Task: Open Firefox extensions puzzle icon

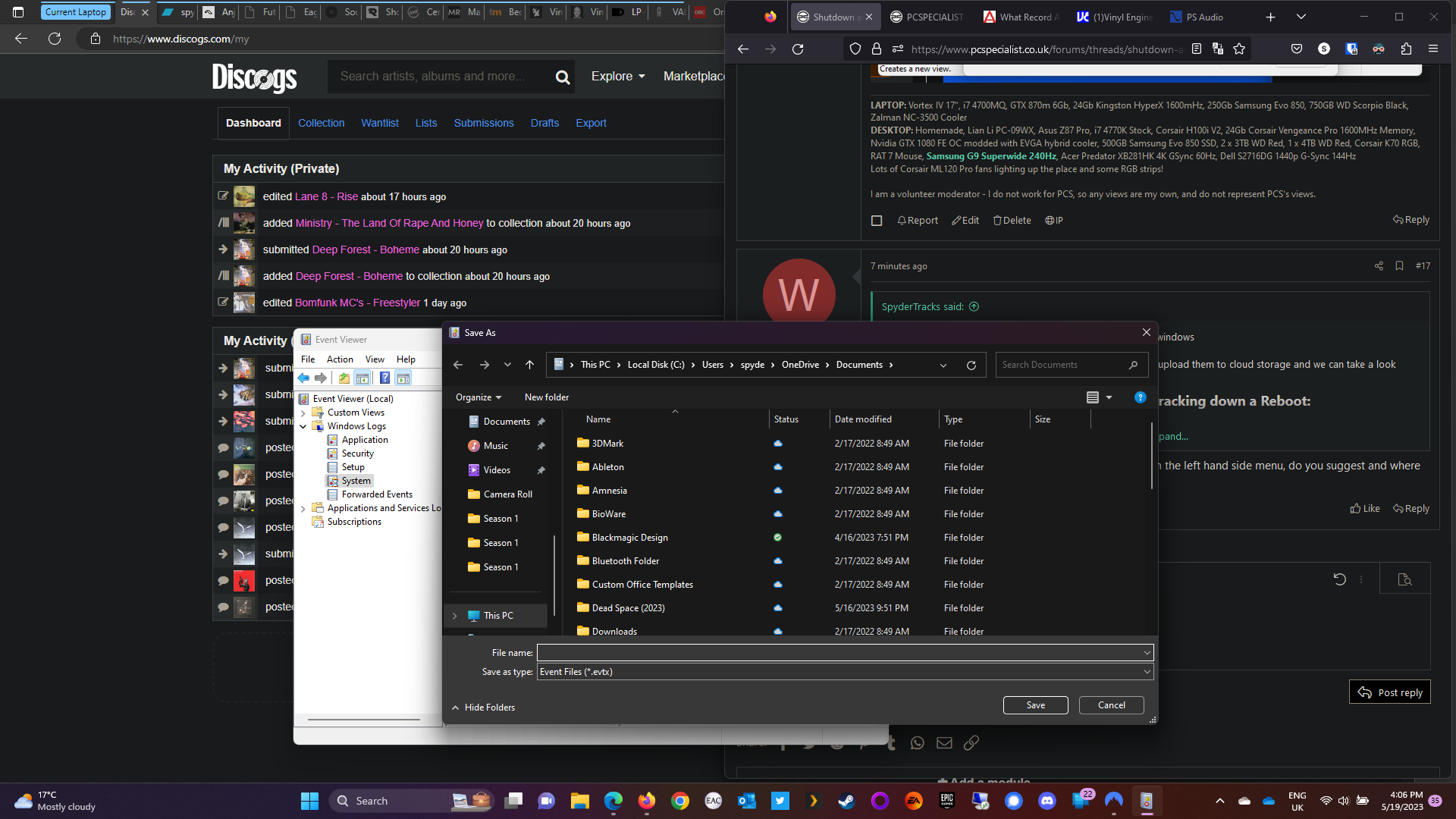Action: (1406, 49)
